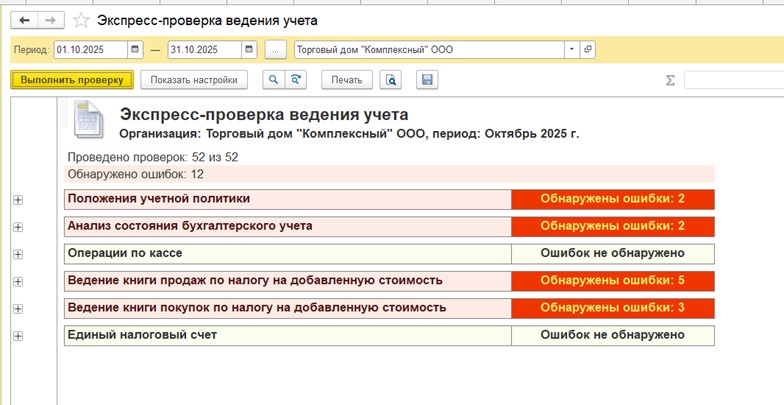Expand 'Ведение книги продаж' section
This screenshot has width=784, height=405.
click(x=18, y=282)
